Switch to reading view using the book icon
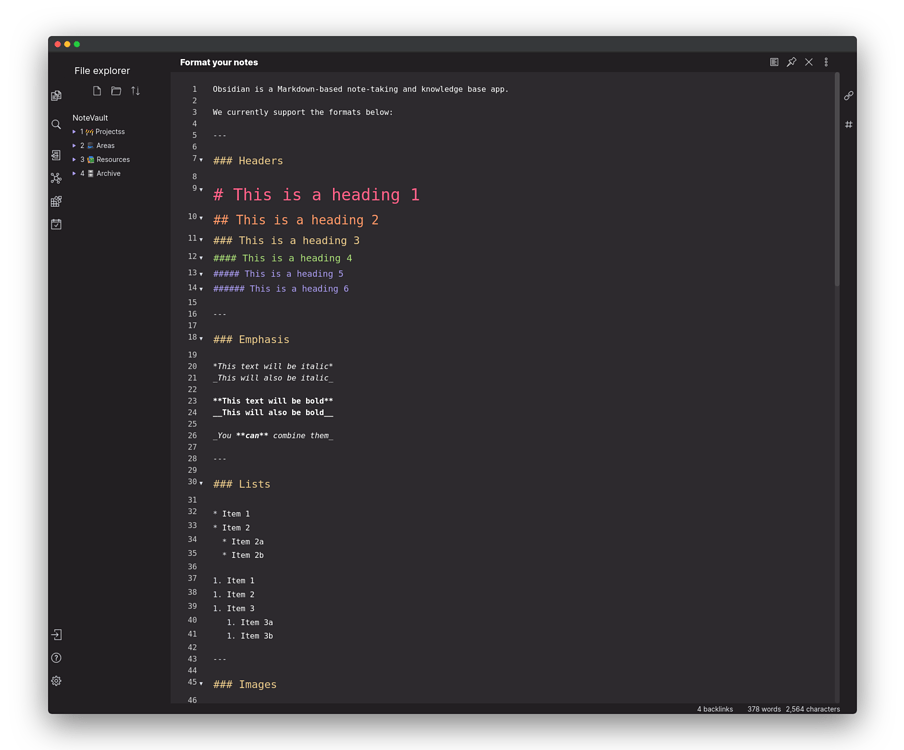 coord(774,62)
